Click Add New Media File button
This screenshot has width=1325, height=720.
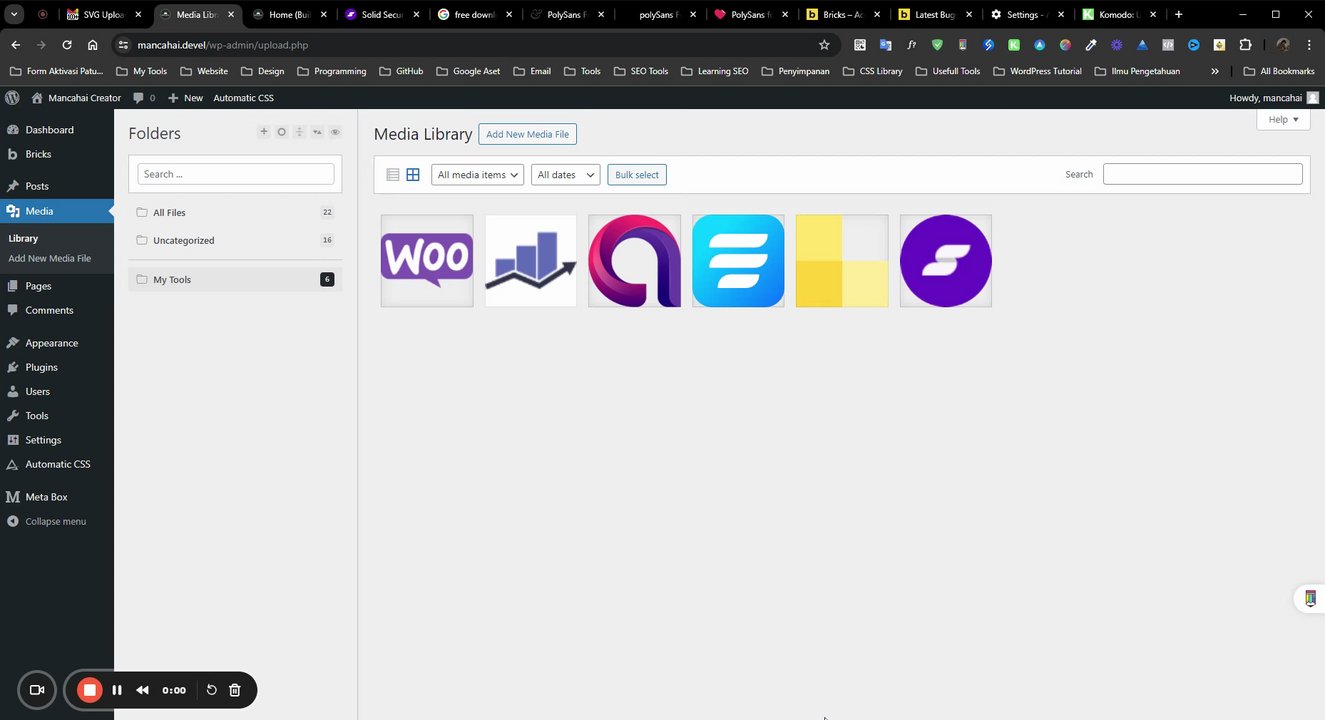point(527,134)
